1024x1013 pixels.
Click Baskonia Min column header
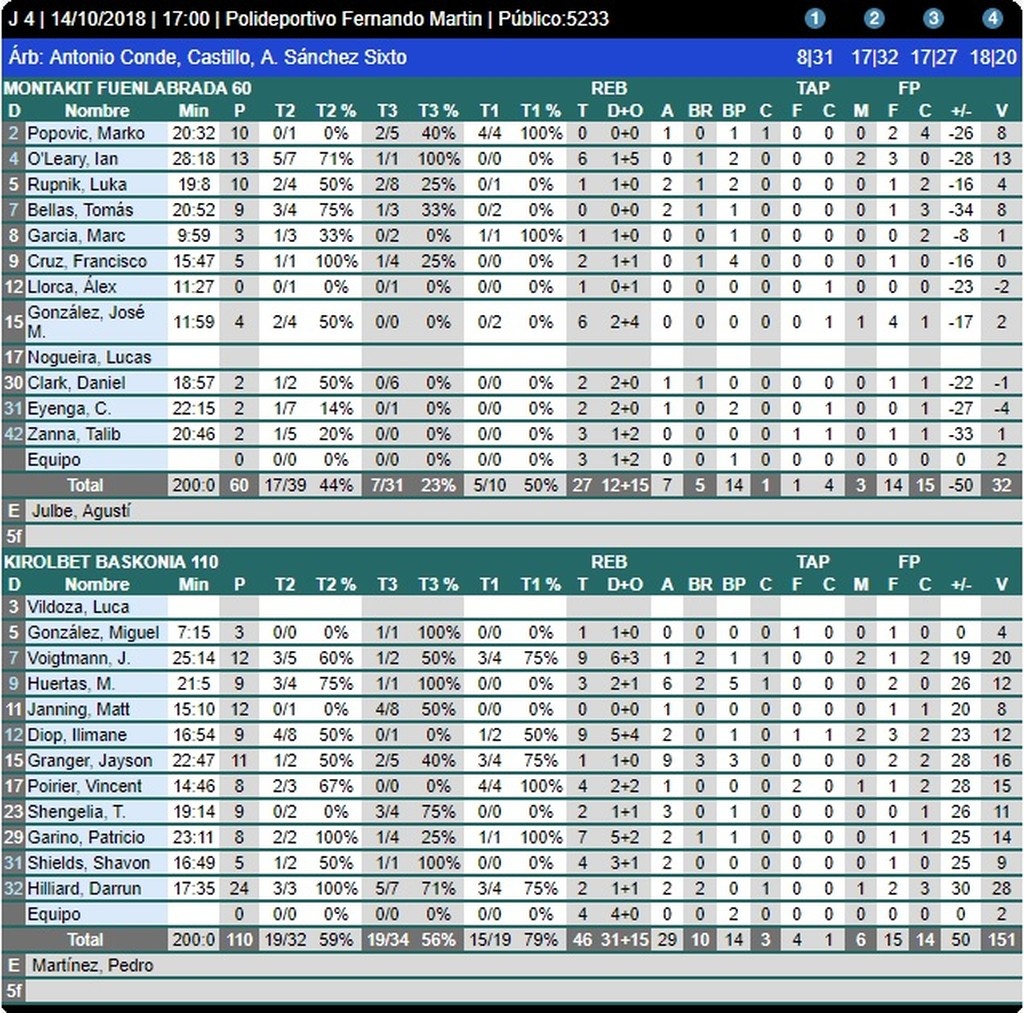(193, 584)
